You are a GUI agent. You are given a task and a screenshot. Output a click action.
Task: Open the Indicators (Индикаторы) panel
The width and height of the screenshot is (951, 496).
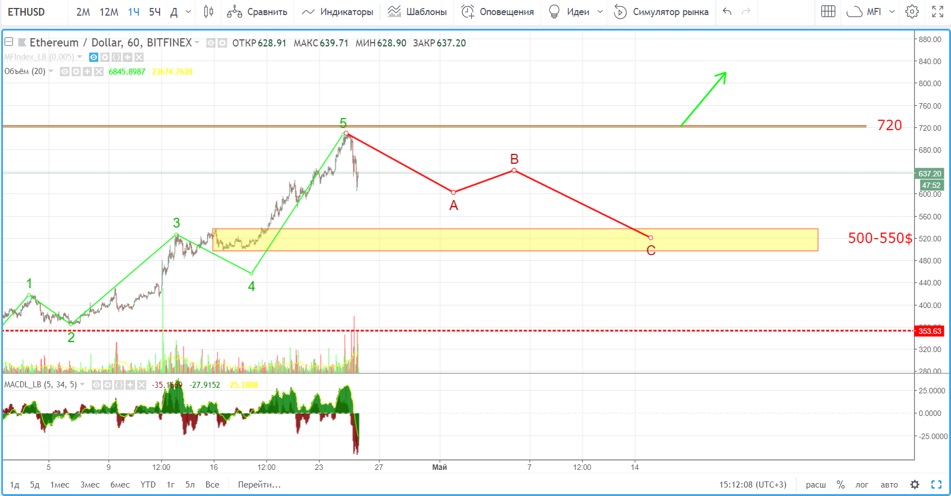(338, 12)
